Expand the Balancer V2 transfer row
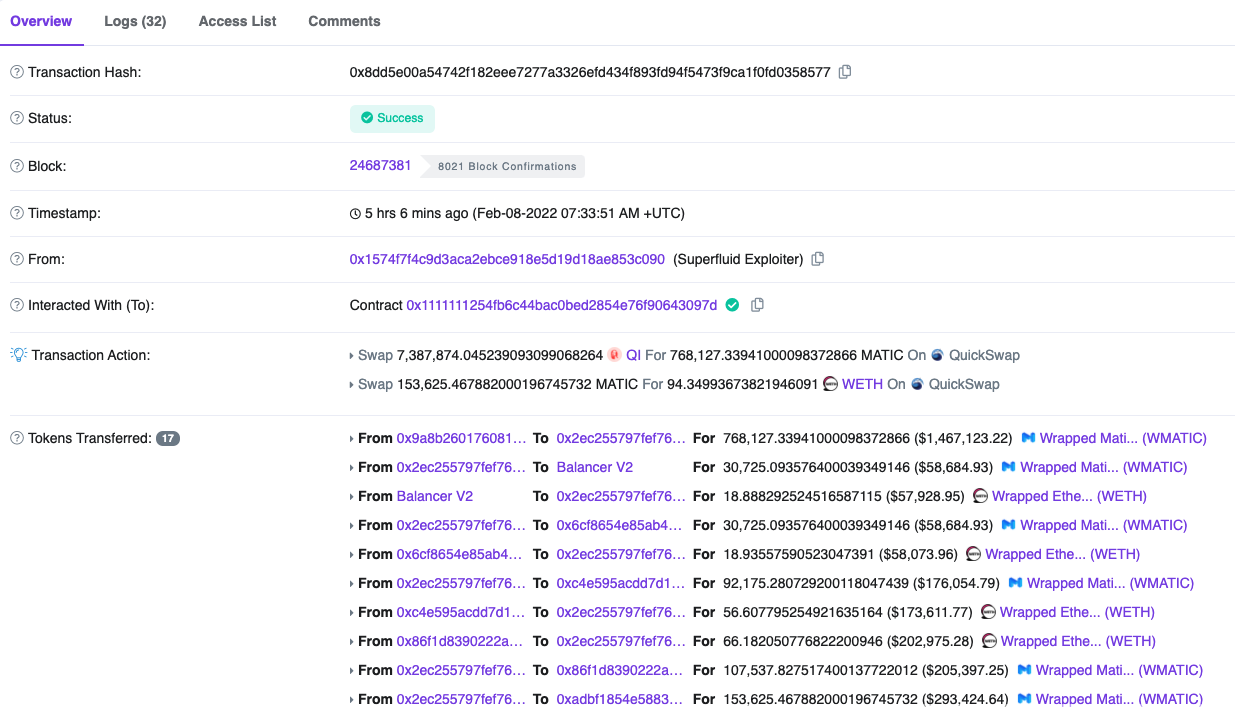 tap(351, 496)
